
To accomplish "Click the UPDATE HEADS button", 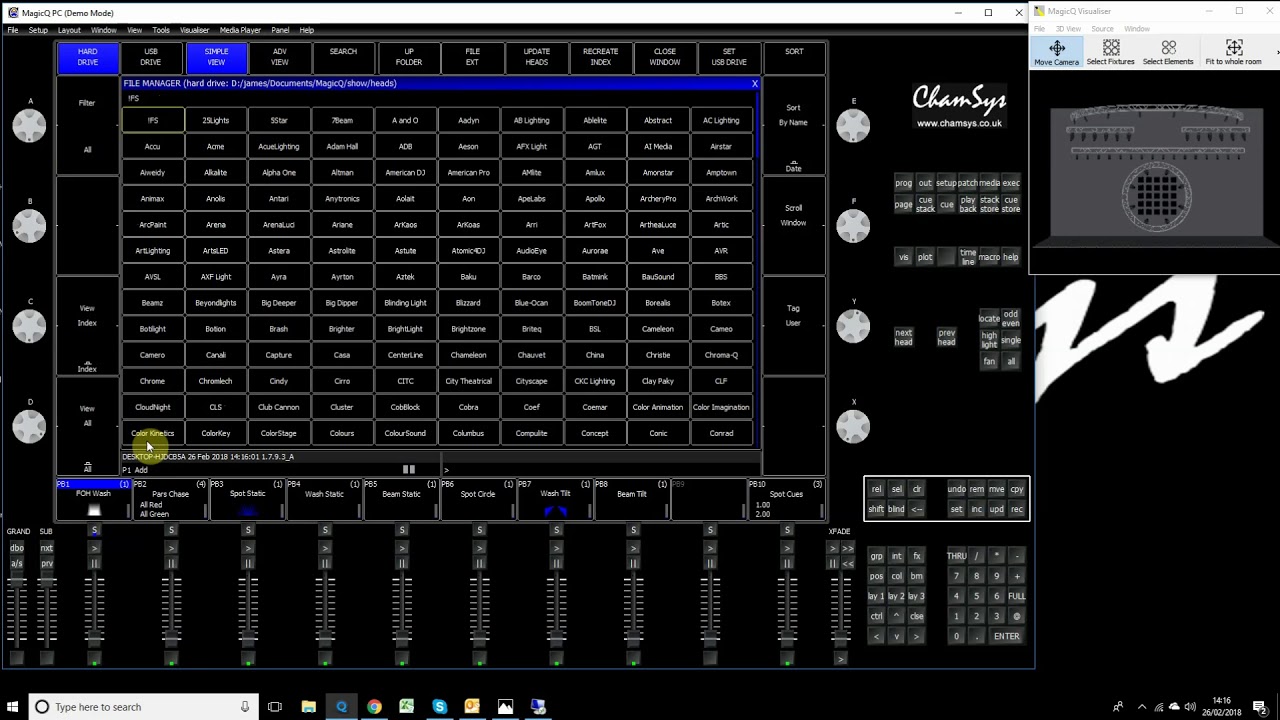I will pyautogui.click(x=536, y=57).
